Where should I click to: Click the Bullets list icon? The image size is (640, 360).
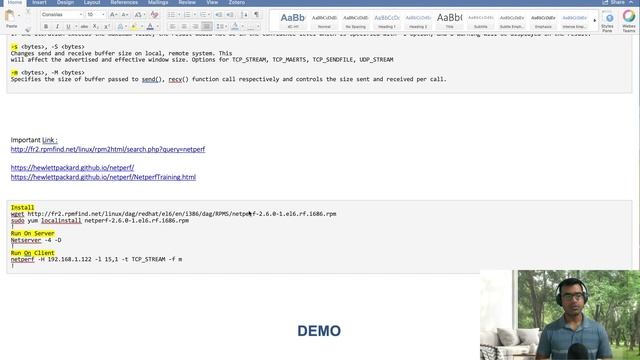(171, 15)
